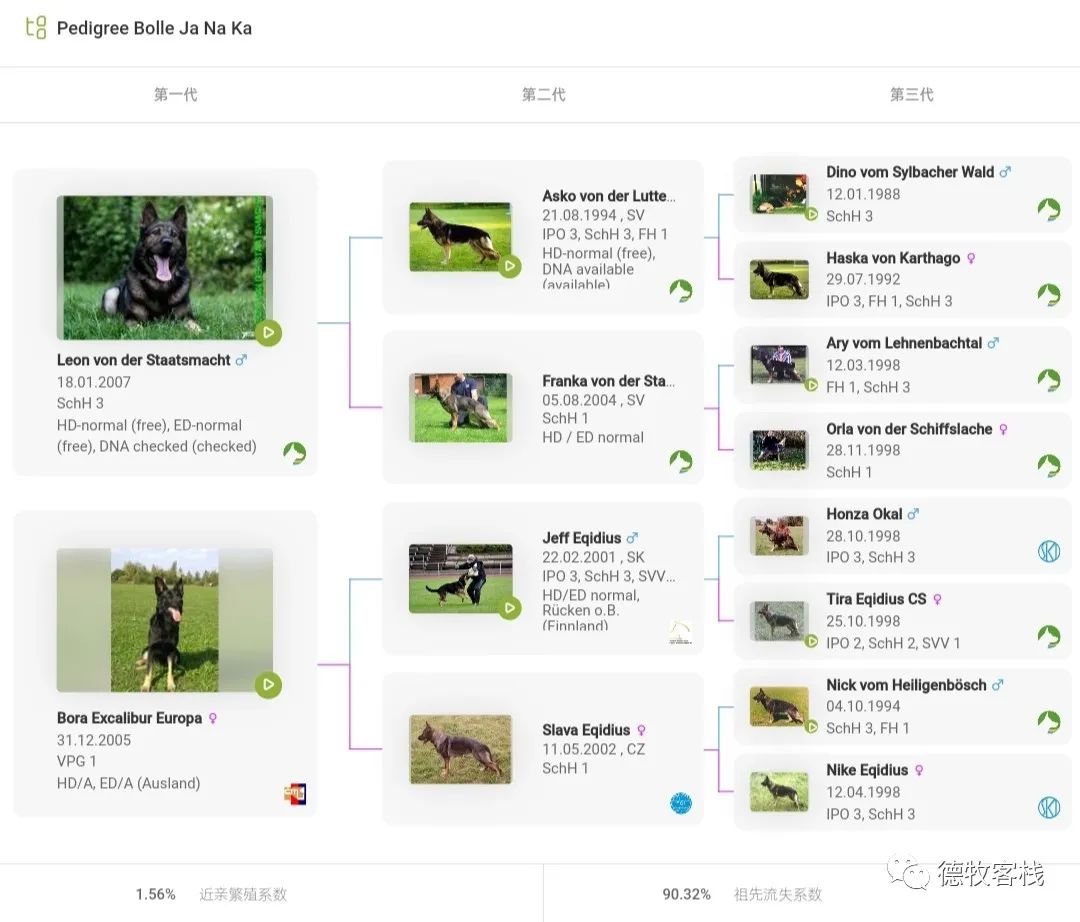Image resolution: width=1080 pixels, height=922 pixels.
Task: Open Haska von Karthago name link
Action: (893, 258)
